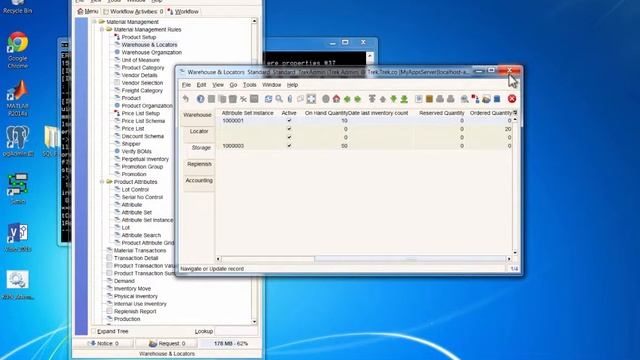Viewport: 640px width, 360px height.
Task: Open the File menu in Warehouse & Locators
Action: click(x=186, y=85)
